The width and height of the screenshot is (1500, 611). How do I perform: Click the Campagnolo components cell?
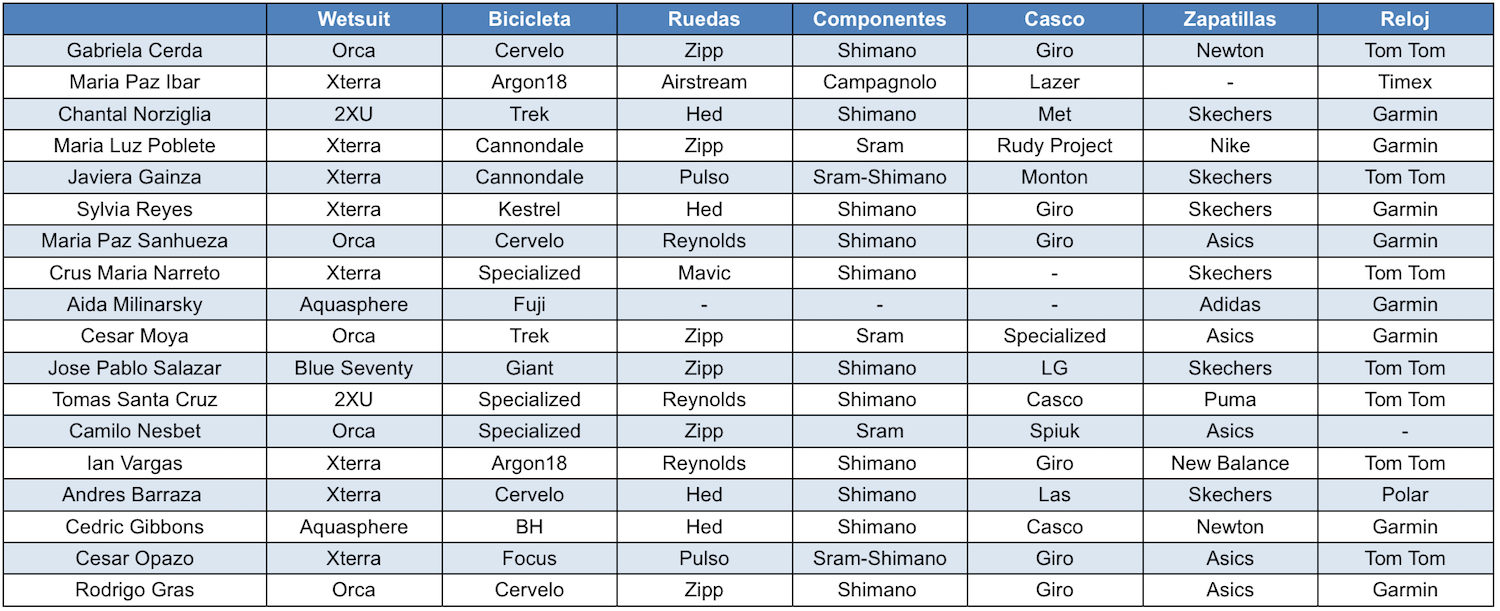point(879,82)
